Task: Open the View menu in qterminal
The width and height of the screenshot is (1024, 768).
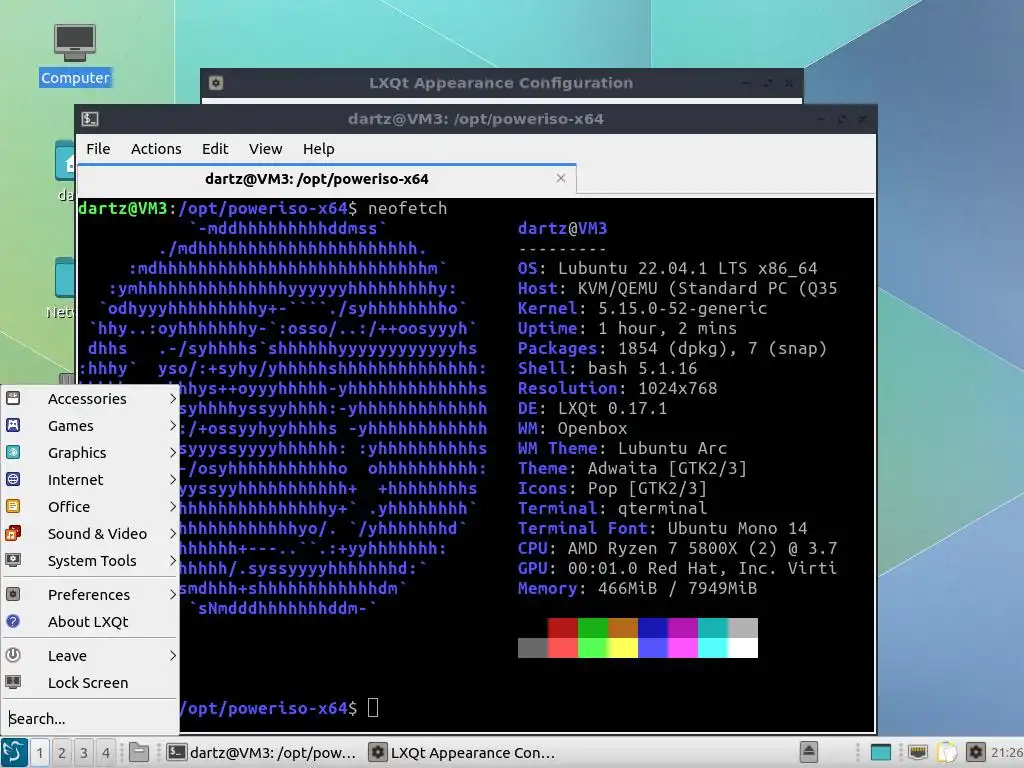Action: coord(265,149)
